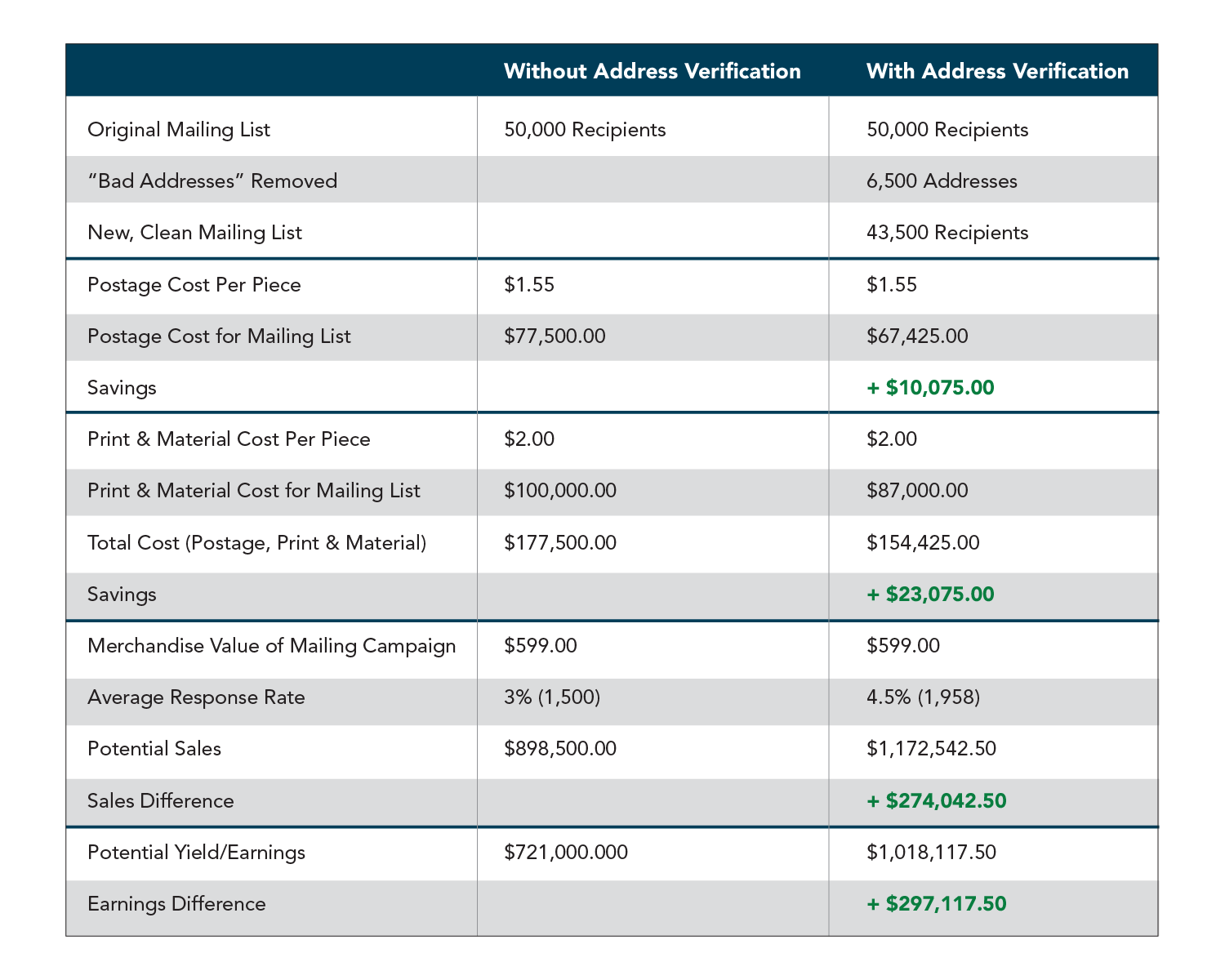Click the '6,500 Addresses' cell
The height and width of the screenshot is (980, 1225).
click(942, 180)
